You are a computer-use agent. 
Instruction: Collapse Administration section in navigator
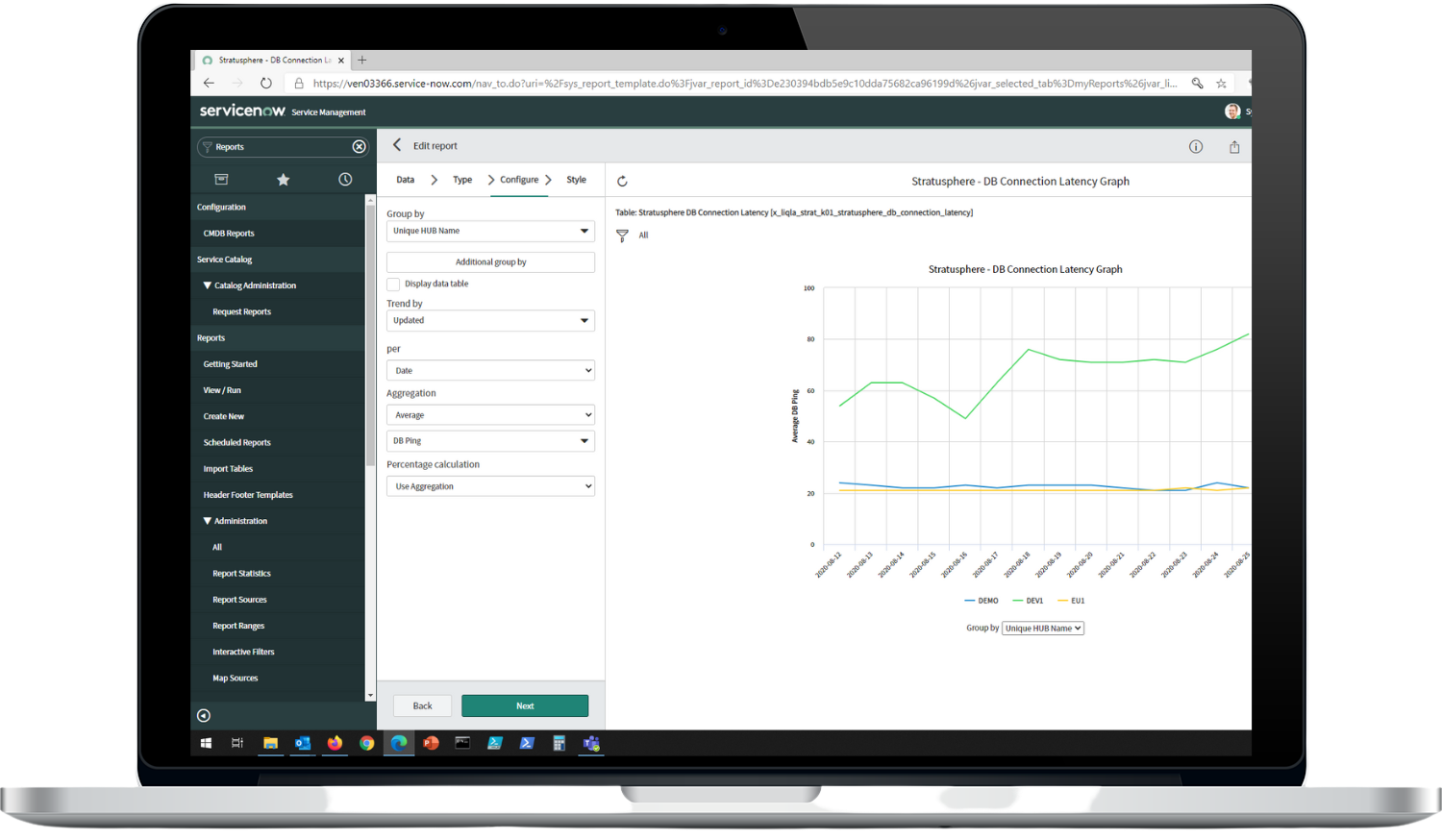(207, 521)
